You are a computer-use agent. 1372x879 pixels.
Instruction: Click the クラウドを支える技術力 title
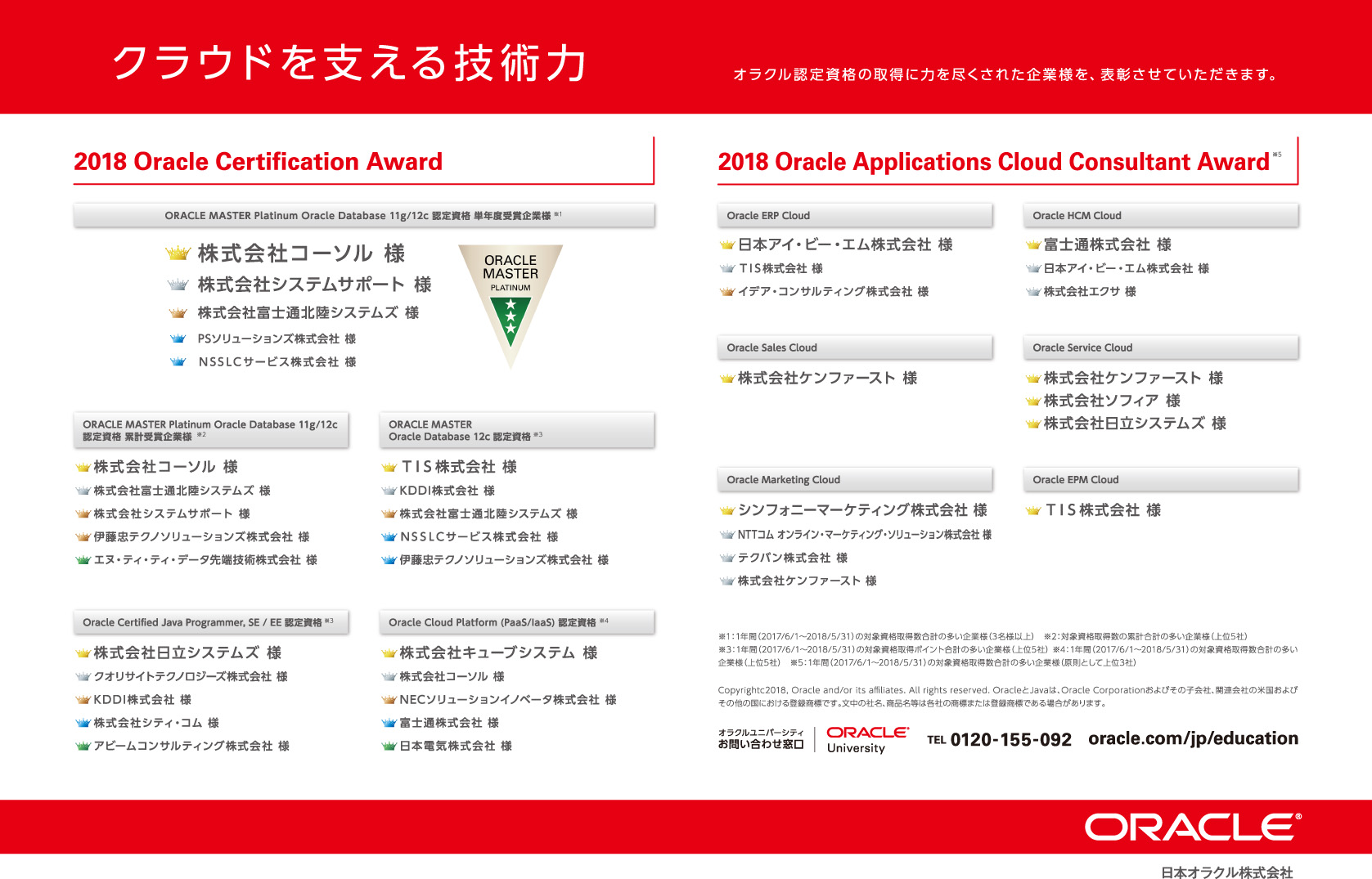[x=349, y=63]
